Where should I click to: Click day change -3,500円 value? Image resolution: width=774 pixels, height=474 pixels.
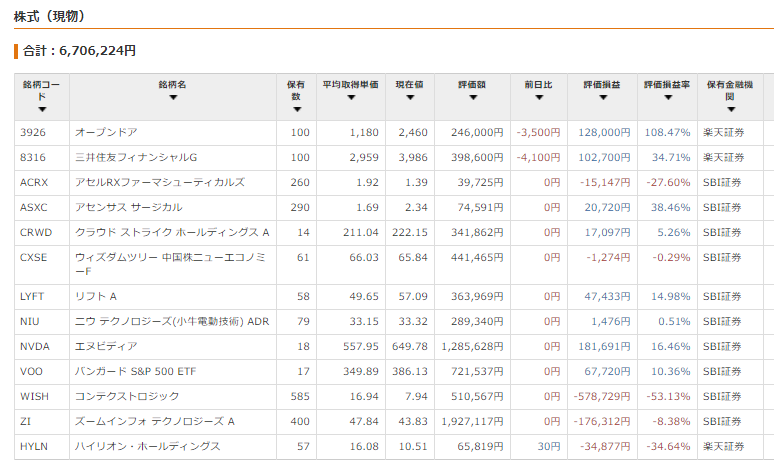click(539, 133)
